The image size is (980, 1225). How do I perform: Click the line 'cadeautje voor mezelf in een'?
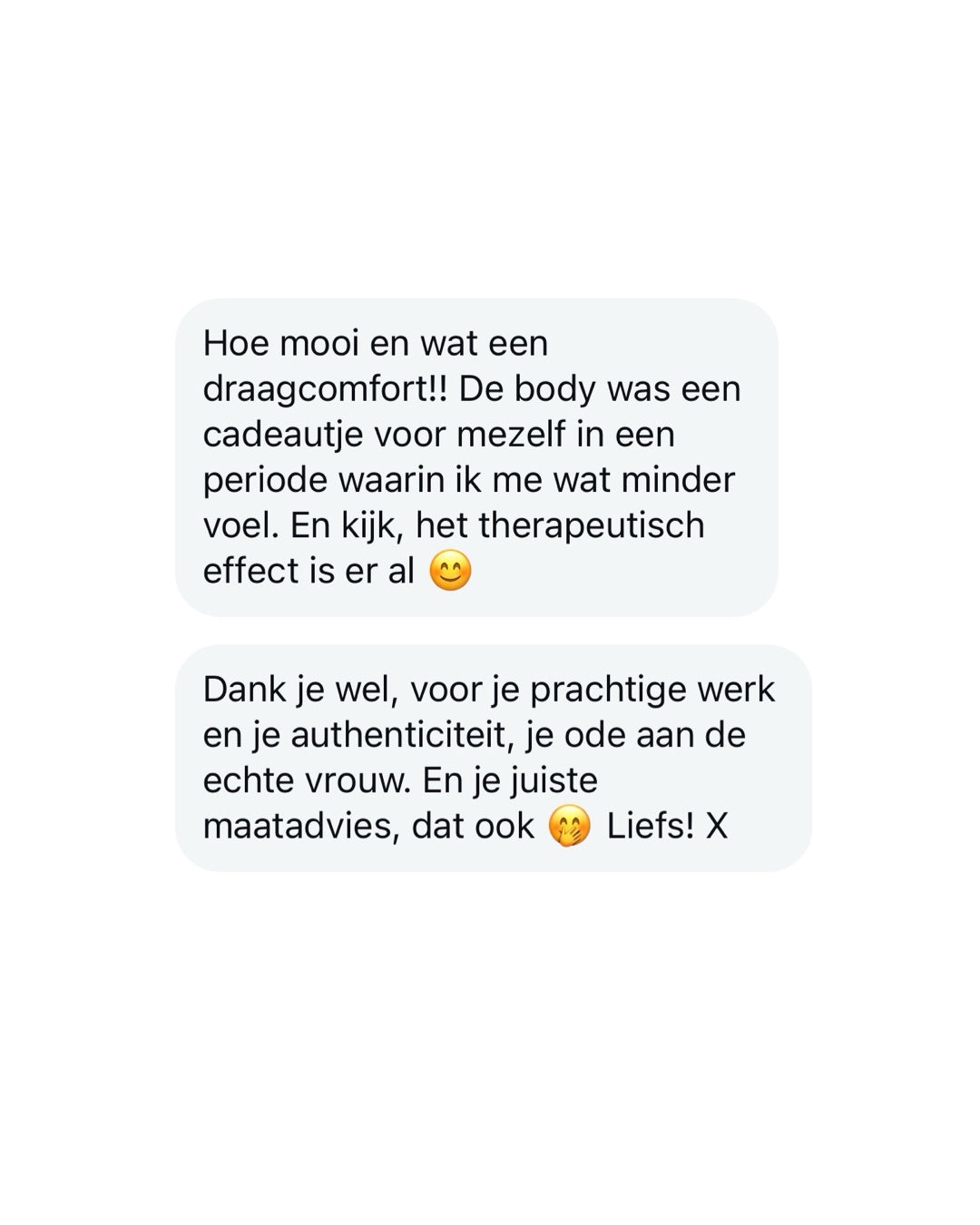(x=438, y=435)
